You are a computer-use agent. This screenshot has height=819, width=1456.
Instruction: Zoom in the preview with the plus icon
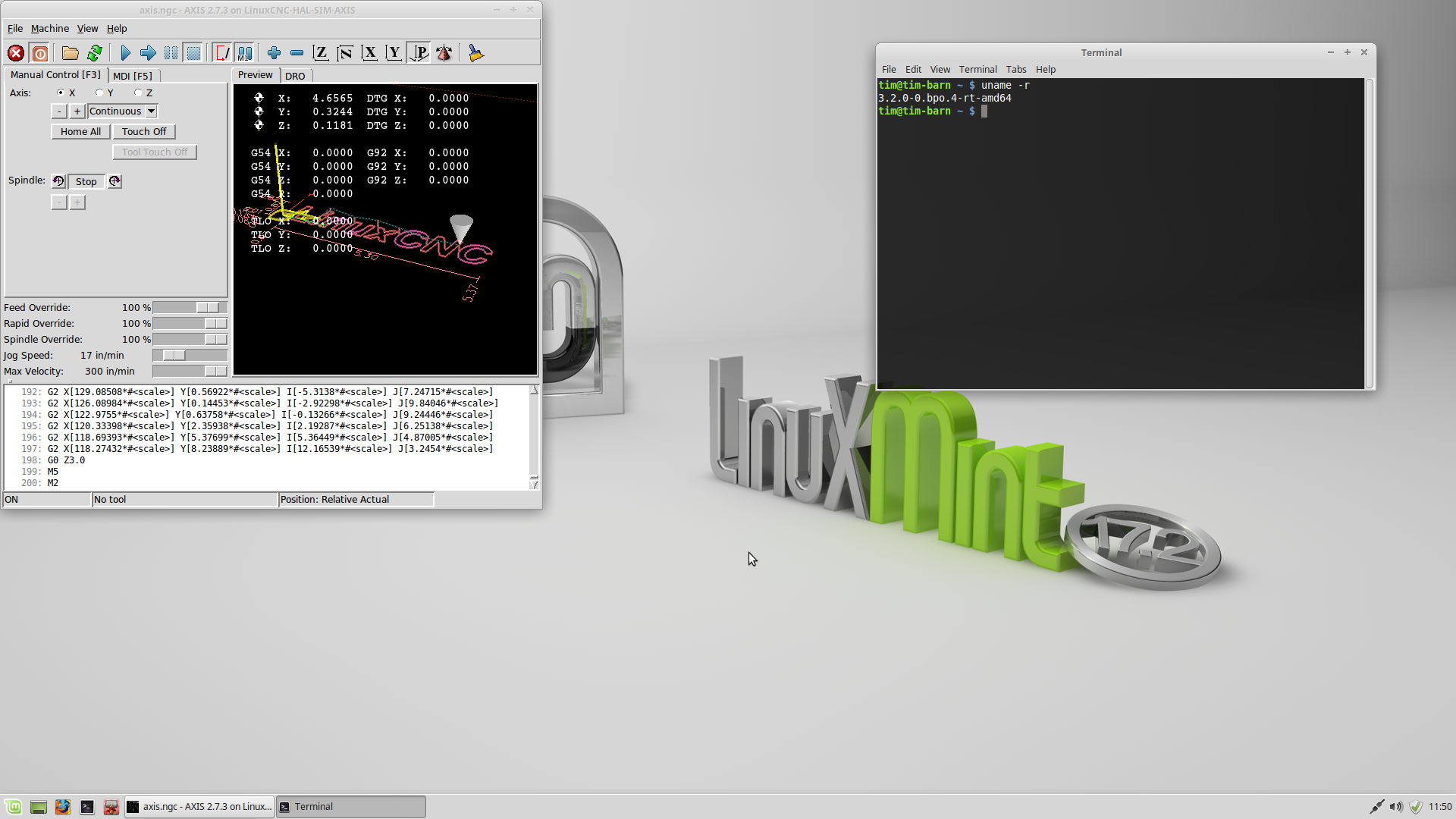[274, 53]
